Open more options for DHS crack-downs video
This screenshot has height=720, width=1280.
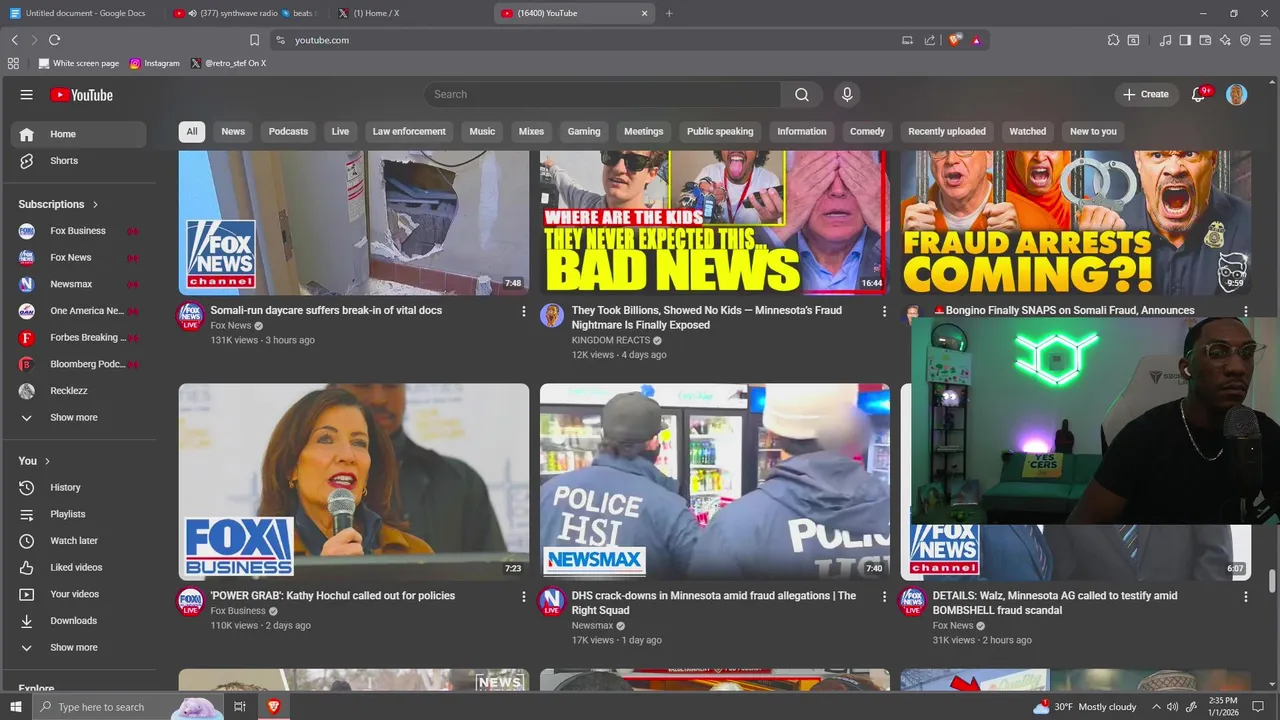(884, 596)
